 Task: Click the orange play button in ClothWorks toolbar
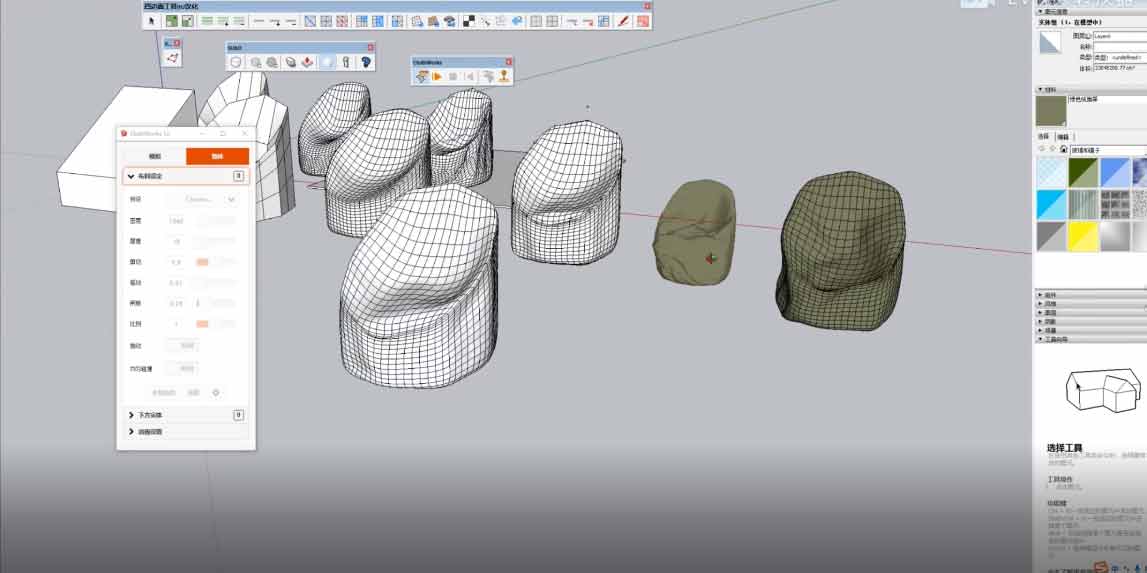tap(437, 76)
